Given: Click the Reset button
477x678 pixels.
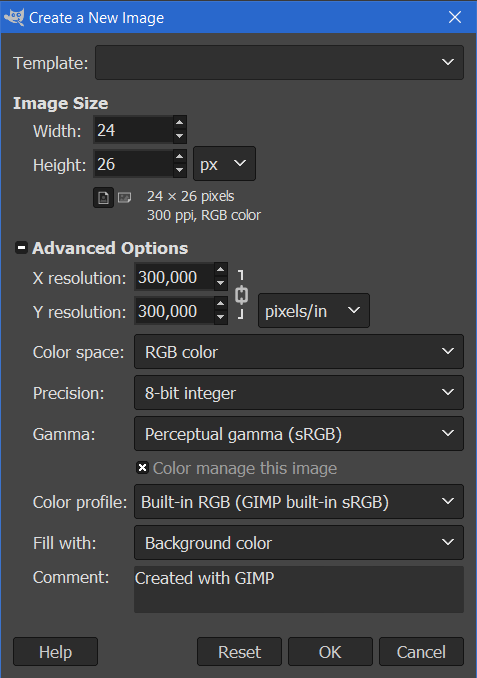Looking at the screenshot, I should tap(239, 652).
